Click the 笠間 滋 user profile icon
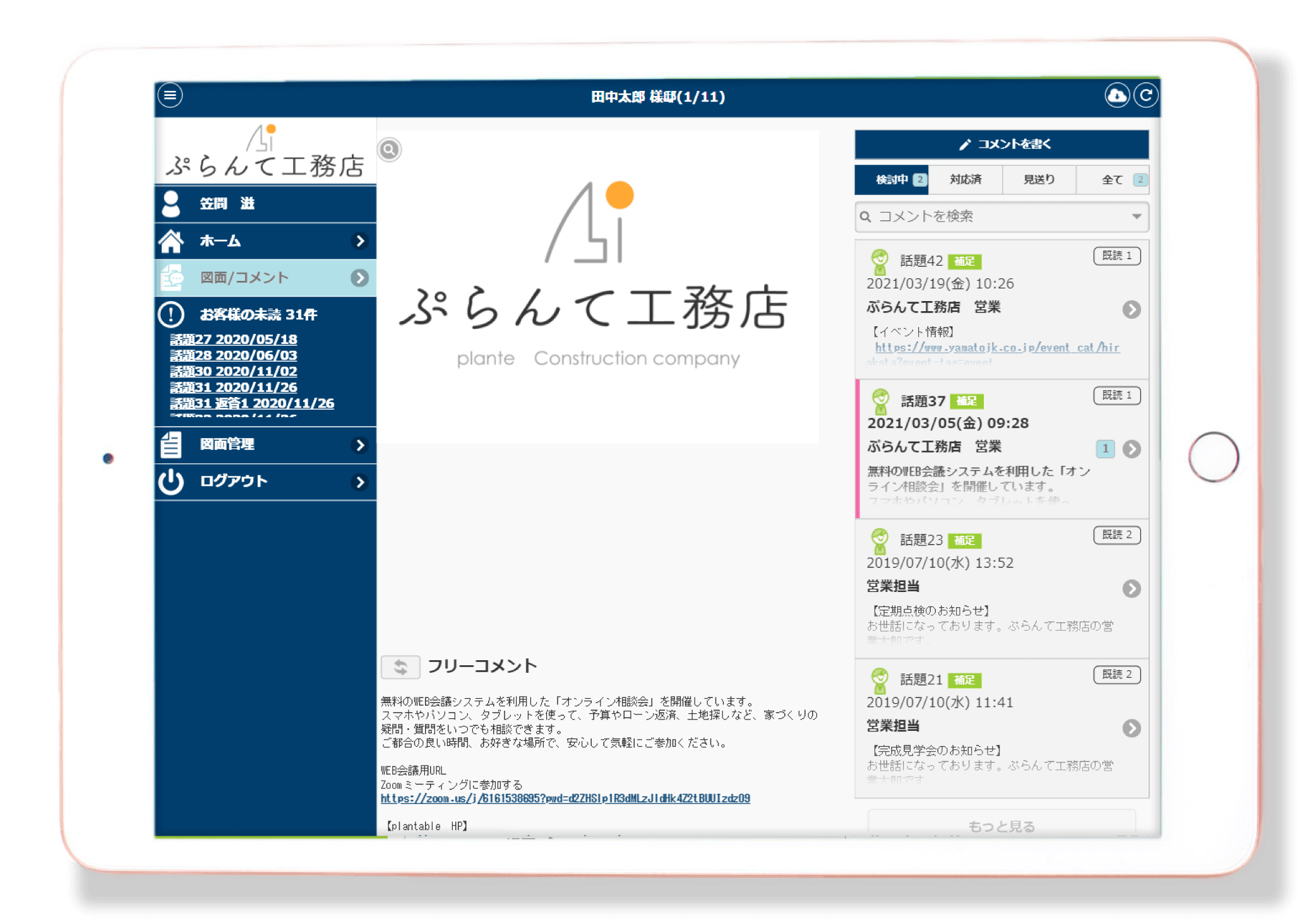Viewport: 1316px width, 924px height. click(172, 203)
